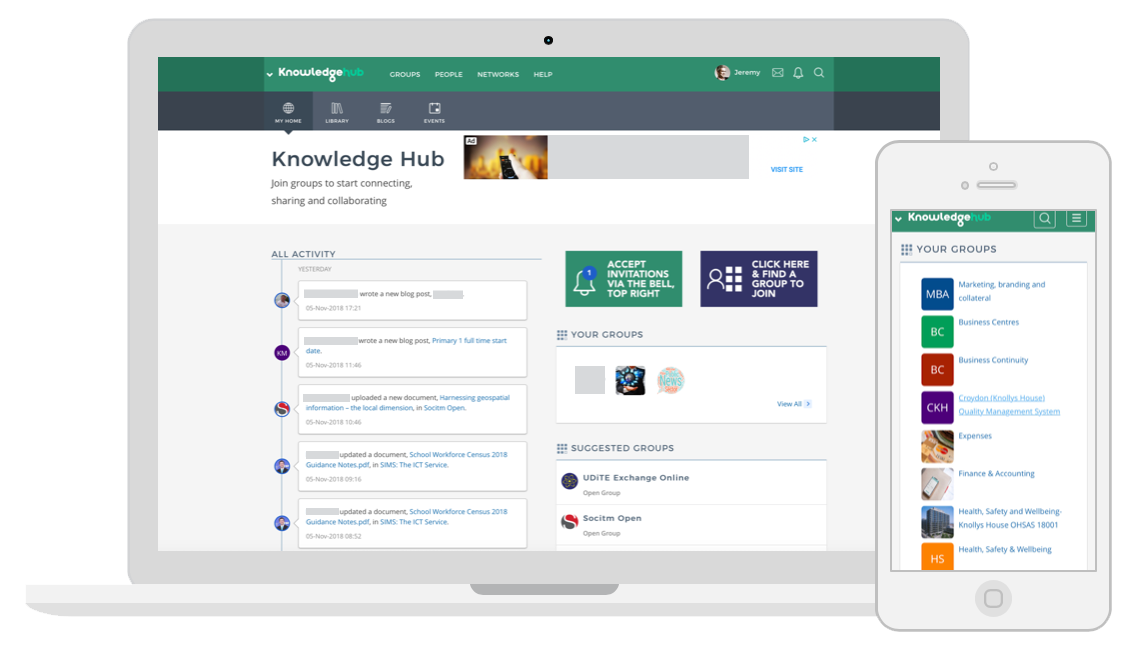The image size is (1142, 660).
Task: Tap the search icon on the phone
Action: pos(1044,219)
